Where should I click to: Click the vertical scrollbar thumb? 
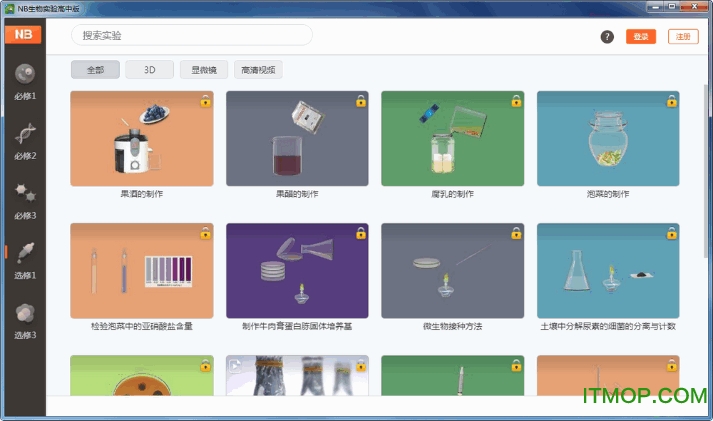[x=706, y=171]
